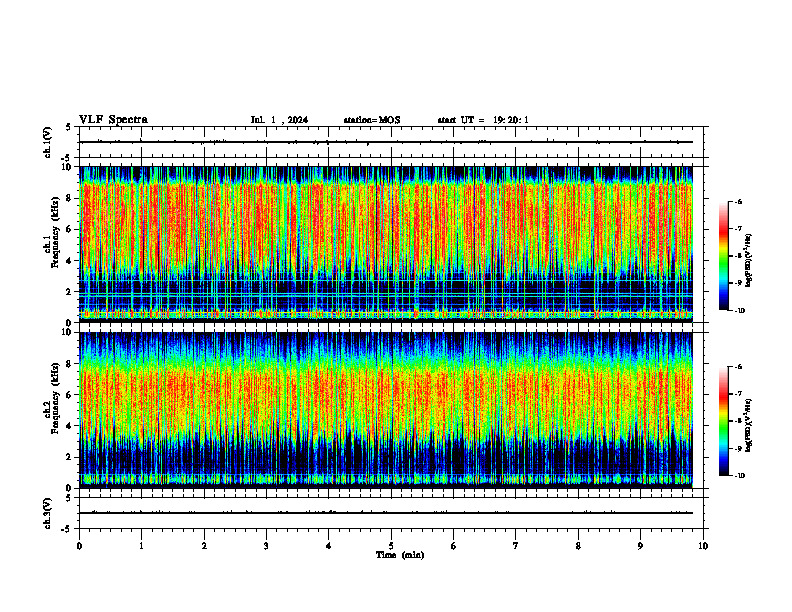
Task: Click the ch.2 PSD color scale bar
Action: [724, 421]
